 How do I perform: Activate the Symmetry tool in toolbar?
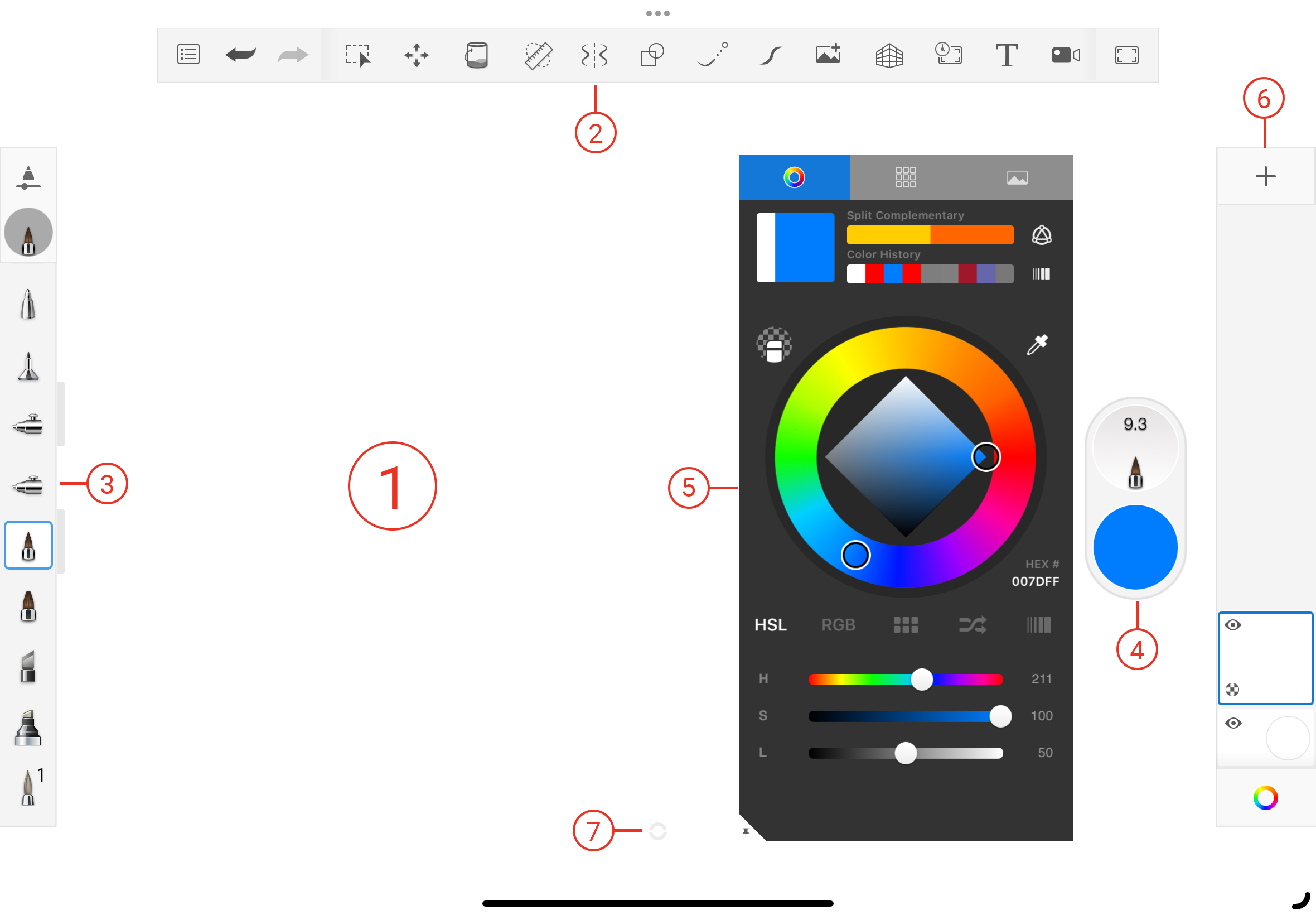click(593, 56)
